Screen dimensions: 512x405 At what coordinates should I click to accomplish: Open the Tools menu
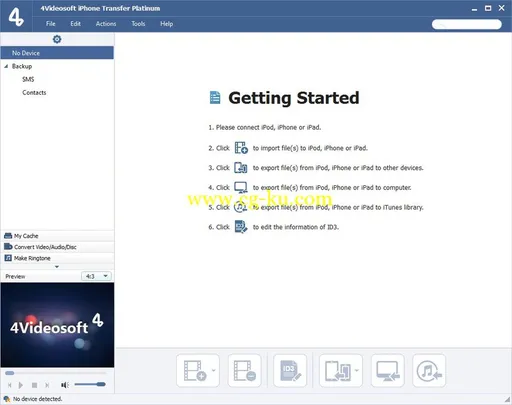click(x=138, y=24)
